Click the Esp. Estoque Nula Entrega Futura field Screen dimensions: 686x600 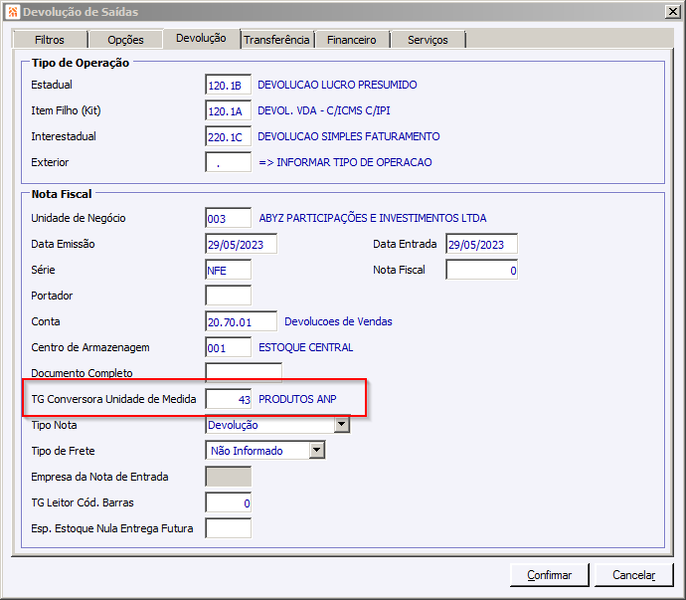click(228, 528)
